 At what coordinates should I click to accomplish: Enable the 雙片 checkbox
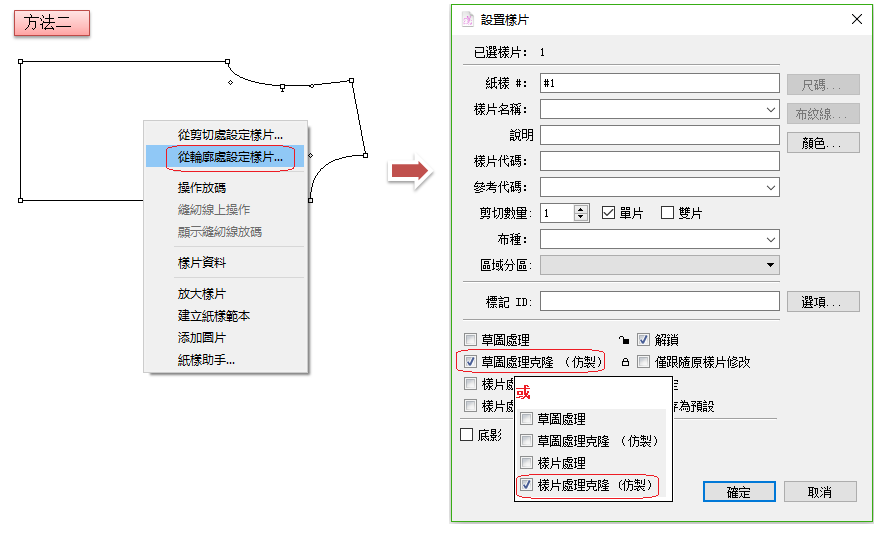coord(668,213)
